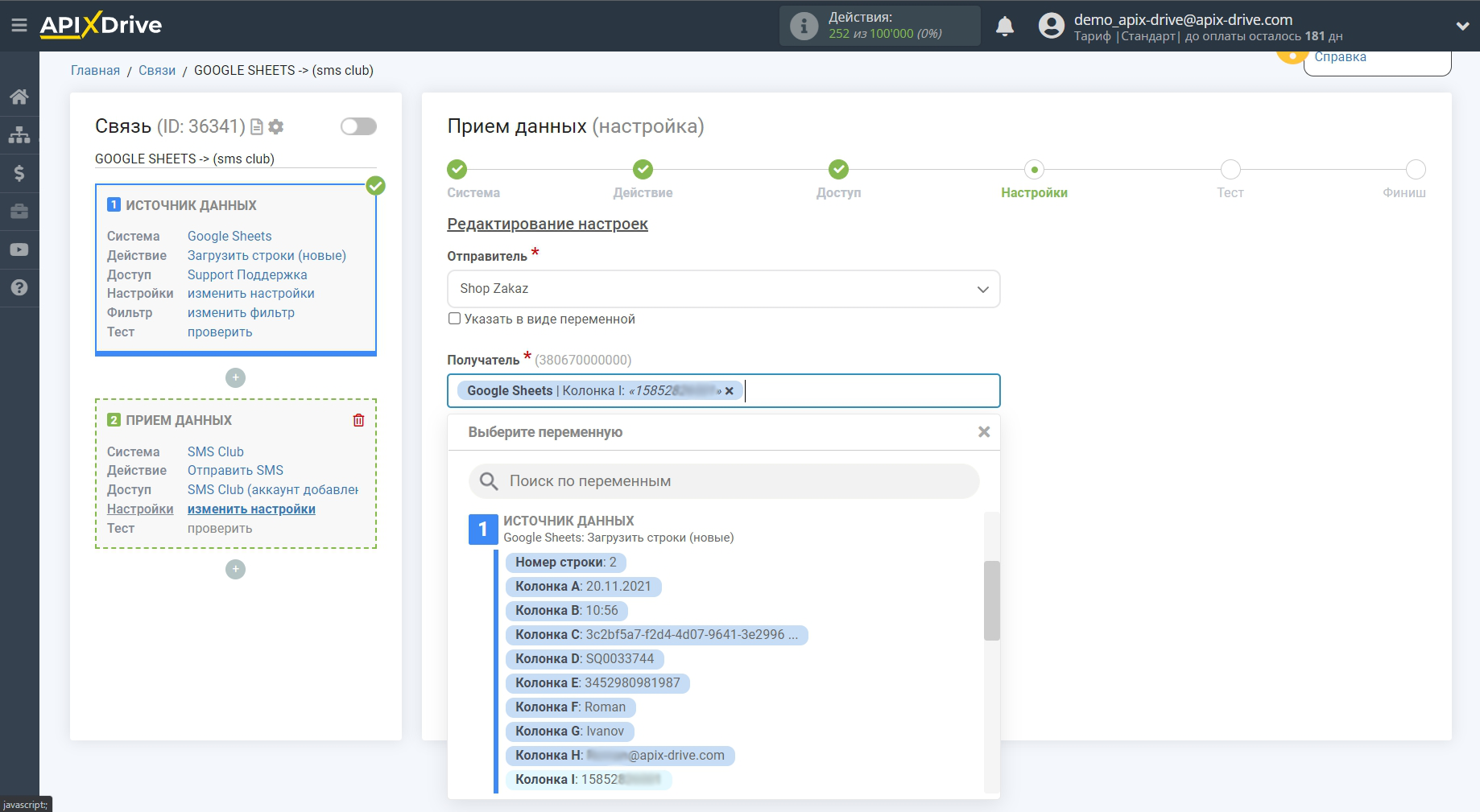This screenshot has width=1480, height=812.
Task: Click source 'проверить' test link
Action: pos(220,332)
